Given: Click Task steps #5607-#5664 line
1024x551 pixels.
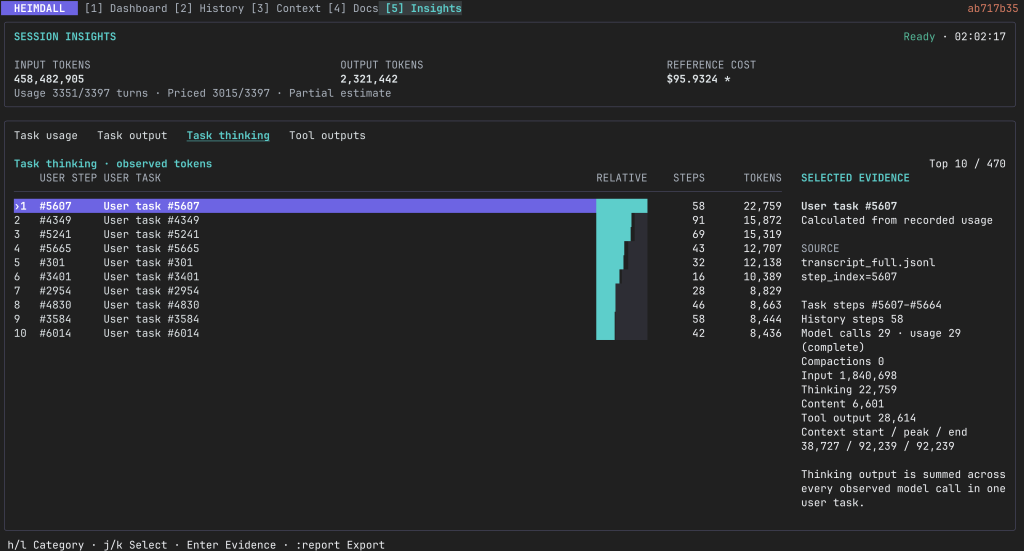Looking at the screenshot, I should point(871,306).
